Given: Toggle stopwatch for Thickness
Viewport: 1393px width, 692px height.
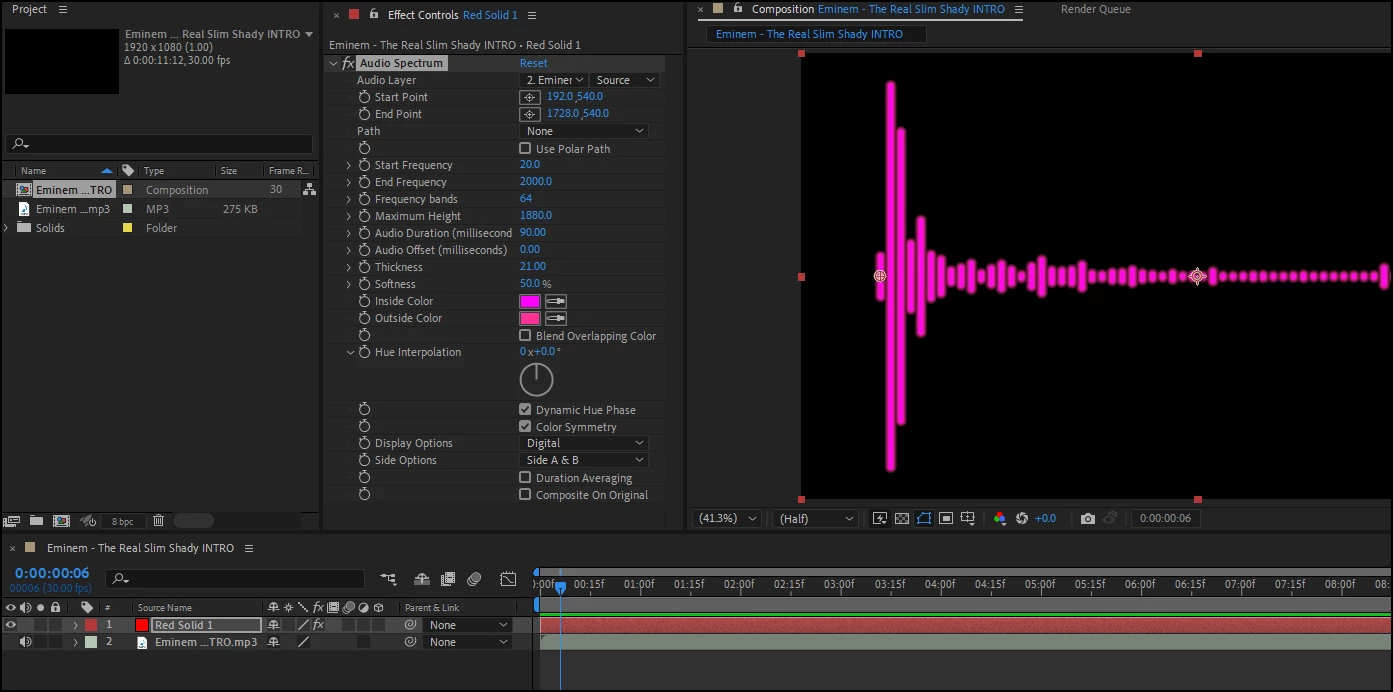Looking at the screenshot, I should [x=364, y=267].
